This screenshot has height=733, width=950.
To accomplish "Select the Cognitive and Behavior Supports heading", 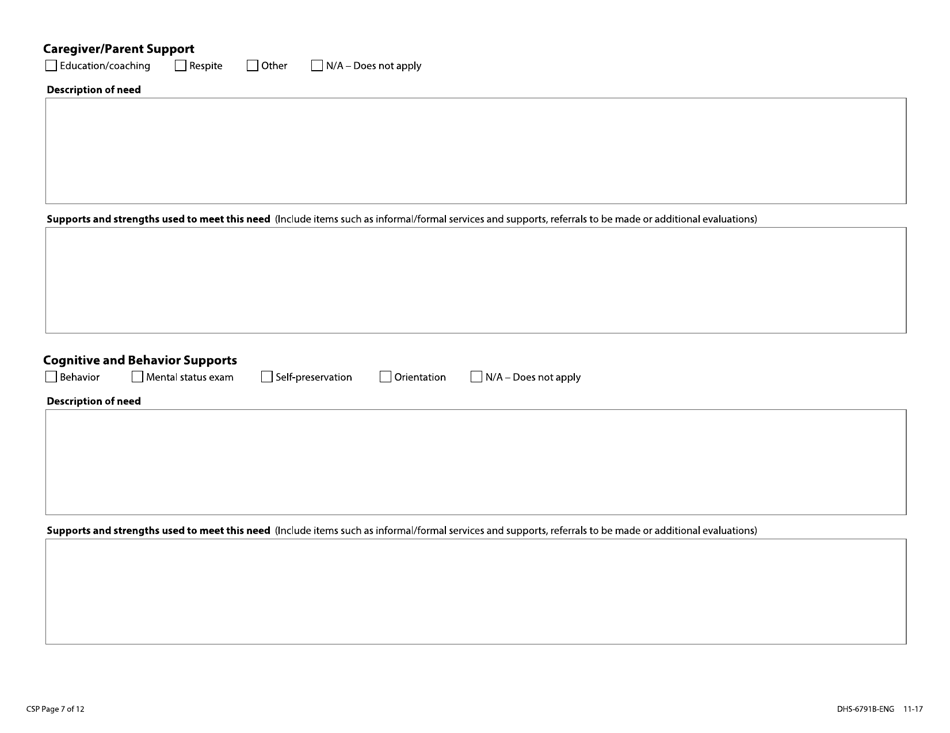I will tap(139, 360).
